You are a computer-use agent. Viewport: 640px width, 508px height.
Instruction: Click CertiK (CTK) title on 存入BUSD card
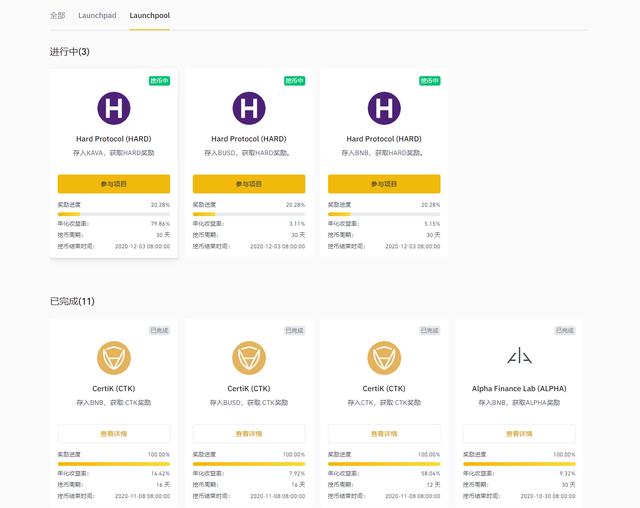click(249, 388)
